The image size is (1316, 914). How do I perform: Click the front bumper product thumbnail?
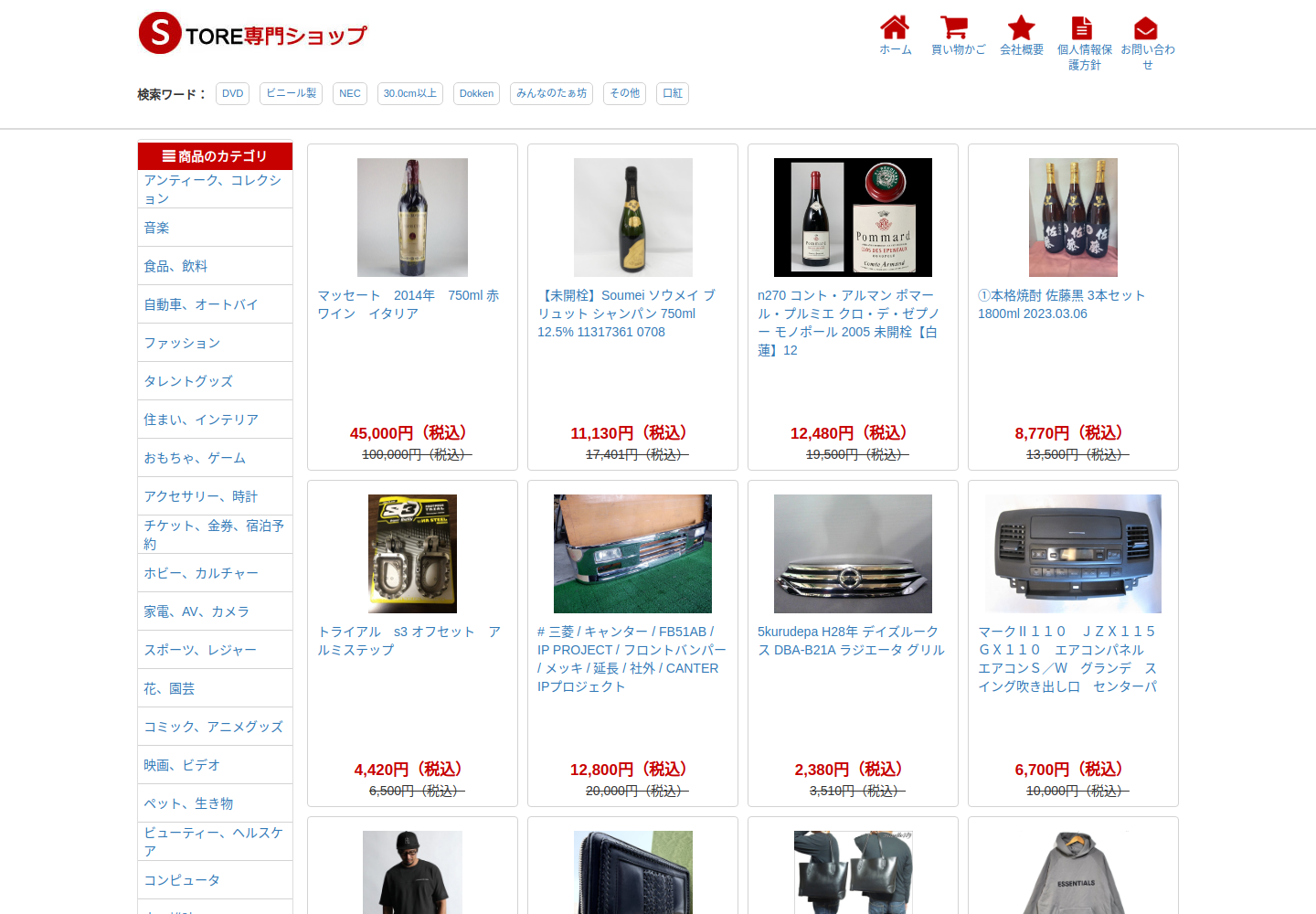(x=632, y=554)
